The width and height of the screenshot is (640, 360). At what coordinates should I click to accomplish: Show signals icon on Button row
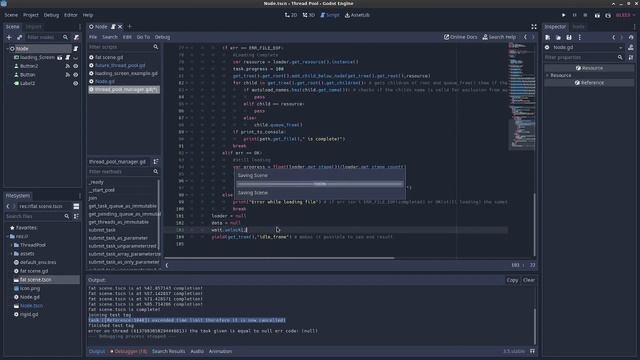(68, 75)
